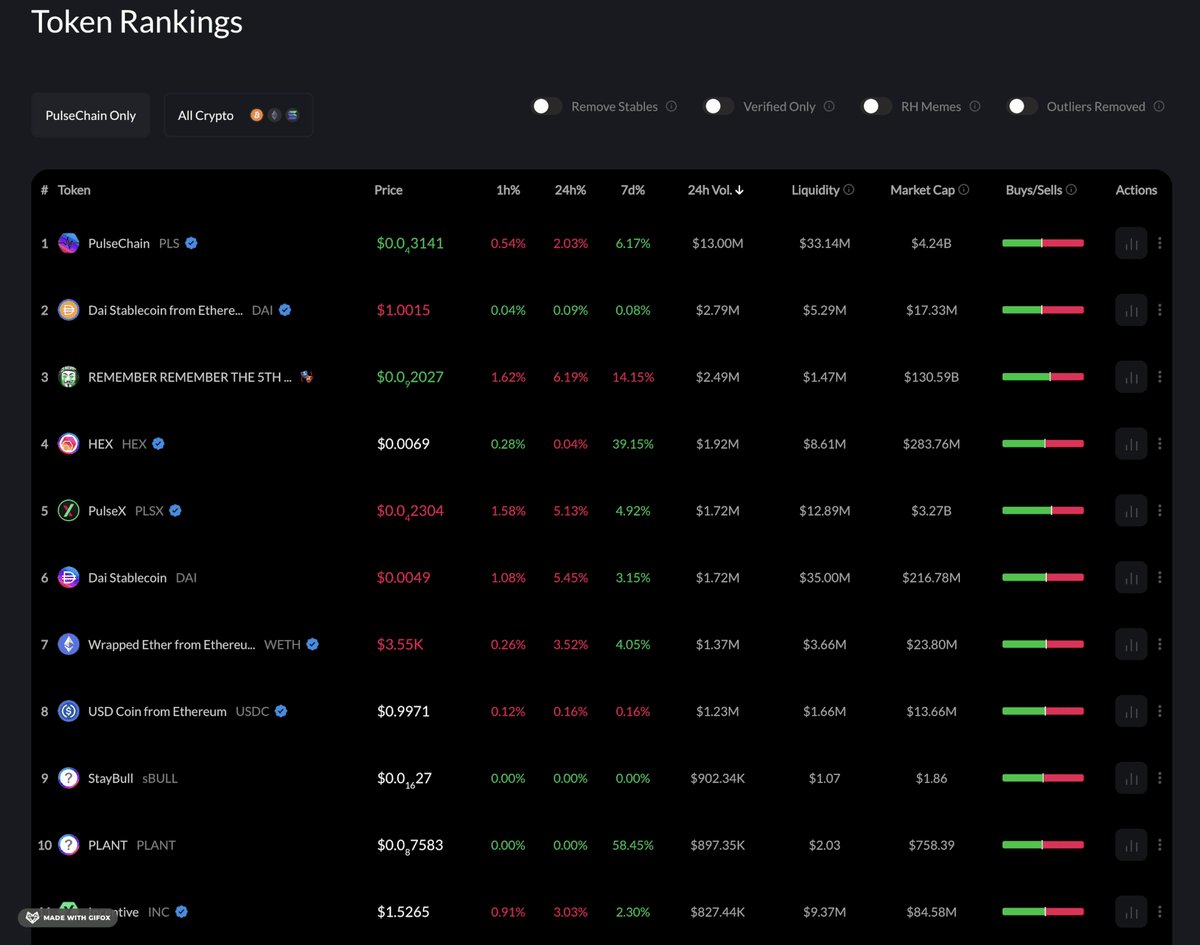Click the REMEMBER REMEMBER token mask logo

click(68, 377)
